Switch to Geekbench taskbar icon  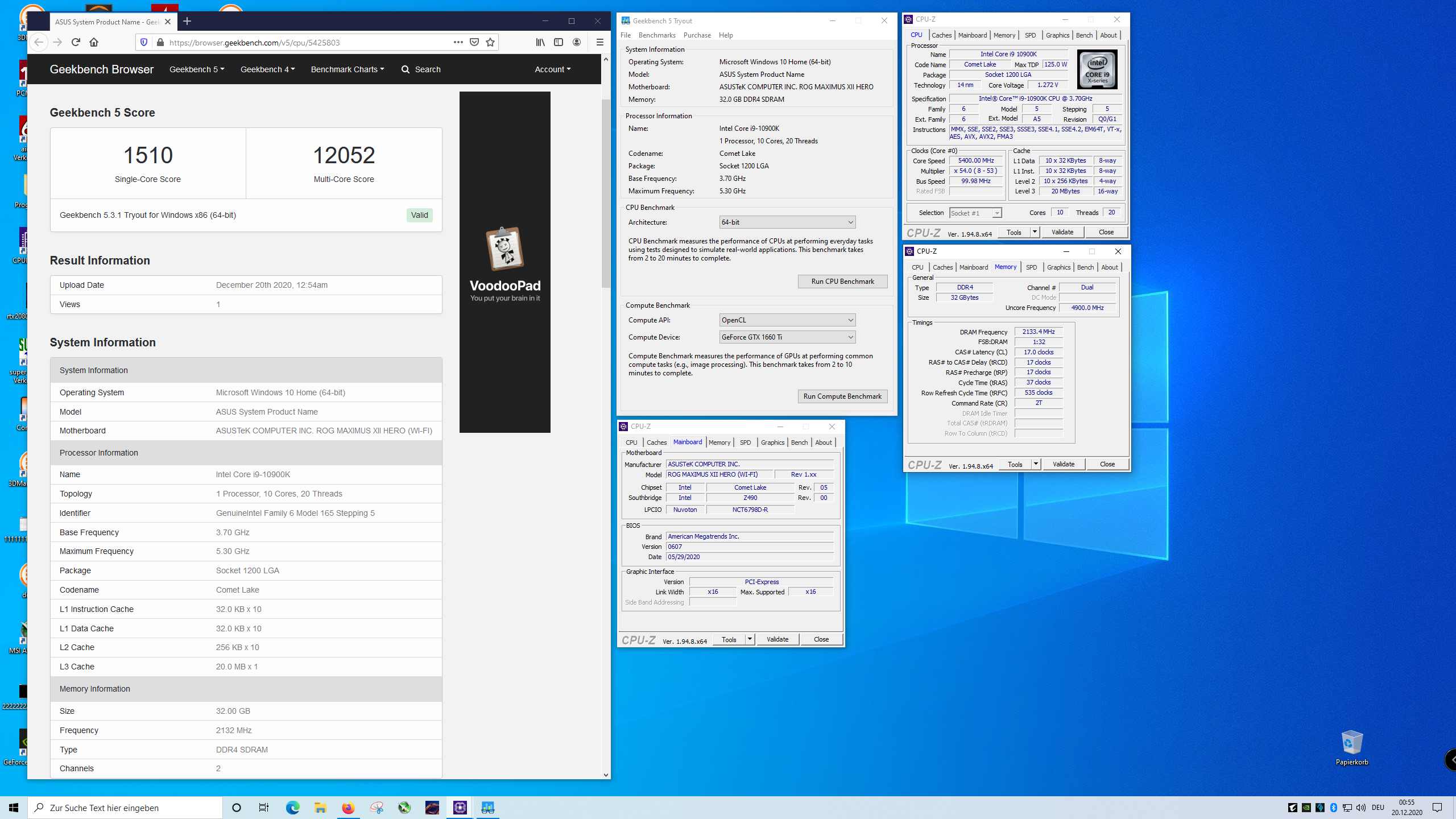point(488,808)
